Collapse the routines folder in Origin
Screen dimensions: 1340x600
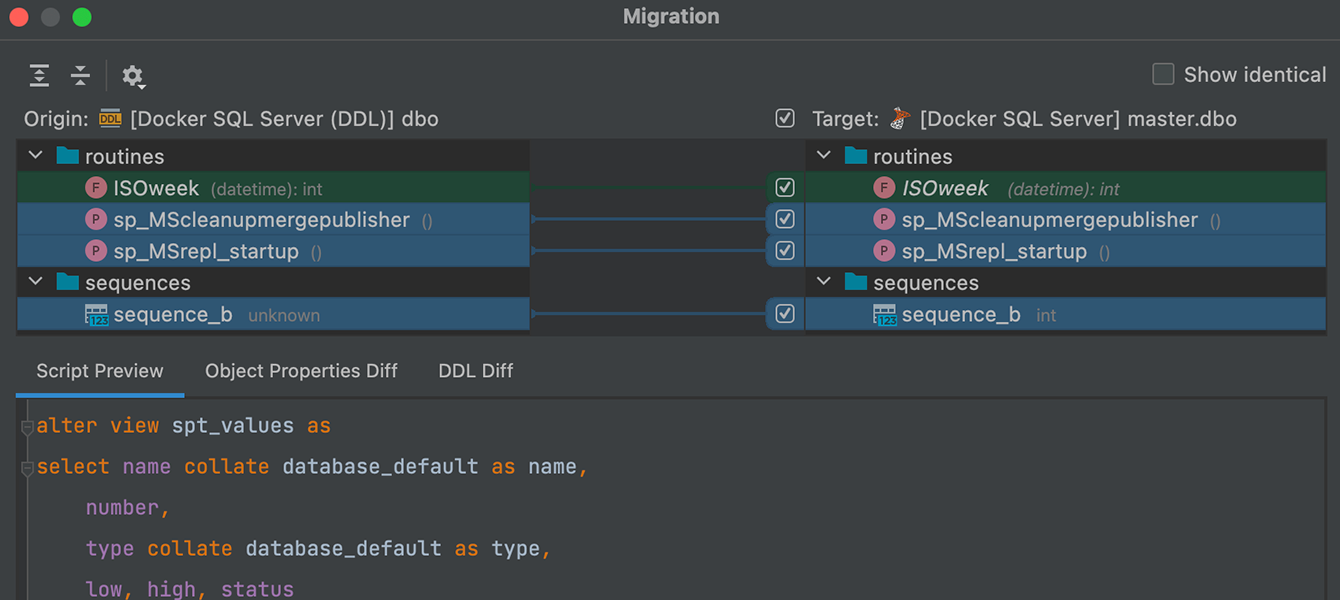point(36,156)
